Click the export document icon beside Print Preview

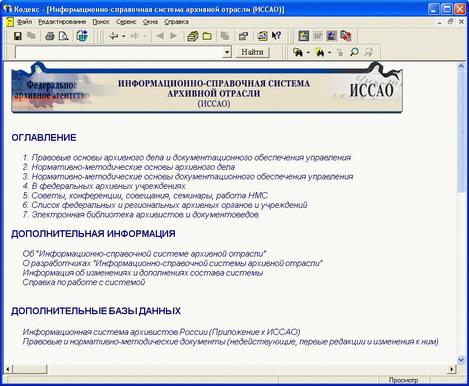[x=82, y=36]
